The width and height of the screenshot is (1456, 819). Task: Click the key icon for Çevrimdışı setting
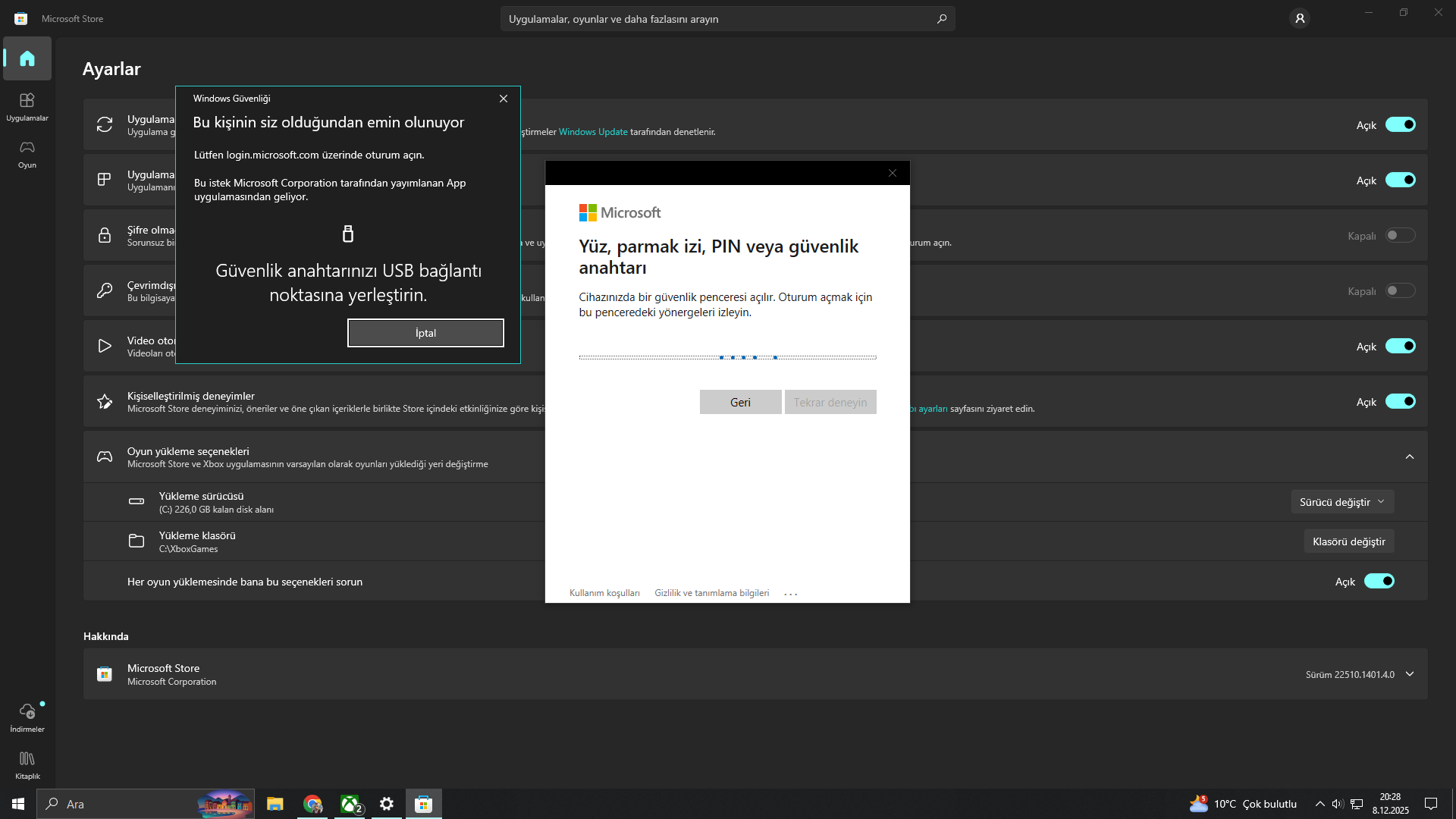(x=105, y=290)
